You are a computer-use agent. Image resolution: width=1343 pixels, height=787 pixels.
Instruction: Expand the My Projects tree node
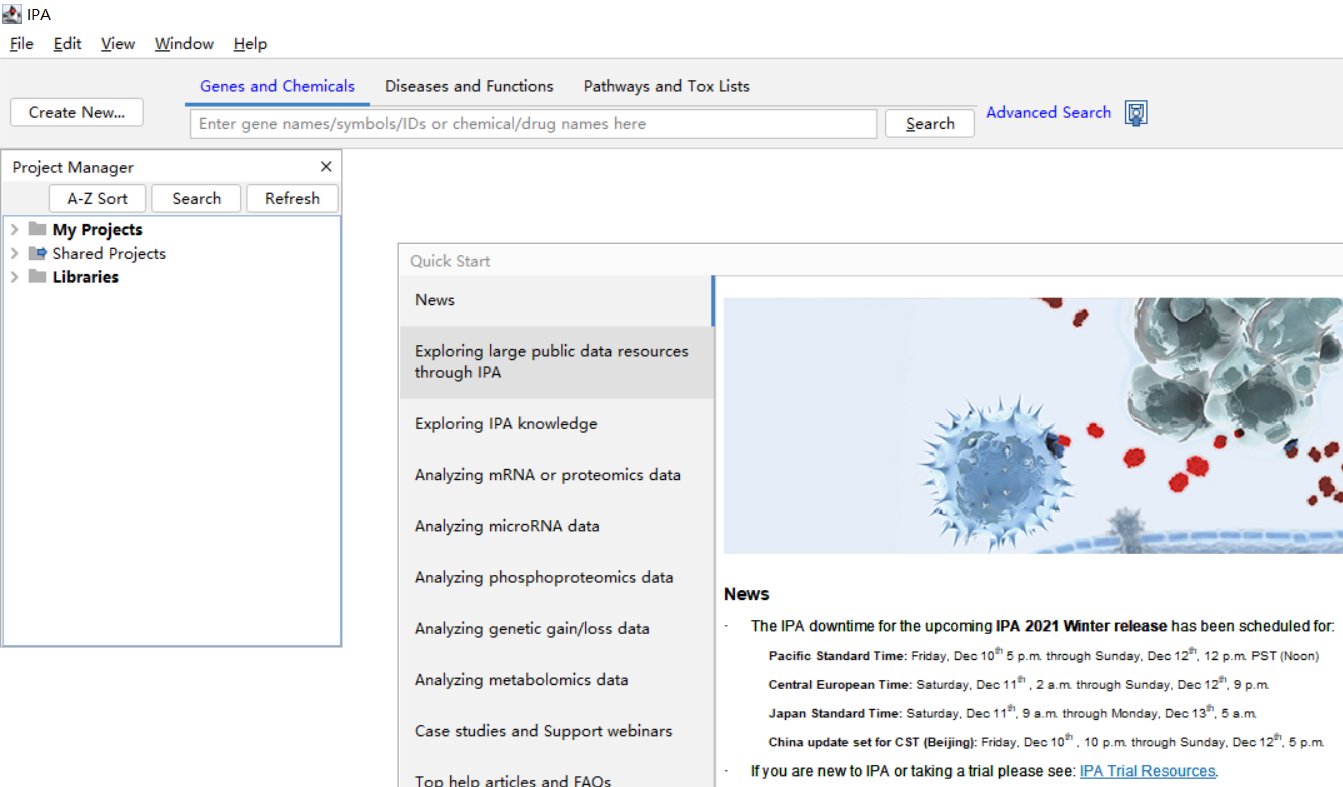[14, 229]
